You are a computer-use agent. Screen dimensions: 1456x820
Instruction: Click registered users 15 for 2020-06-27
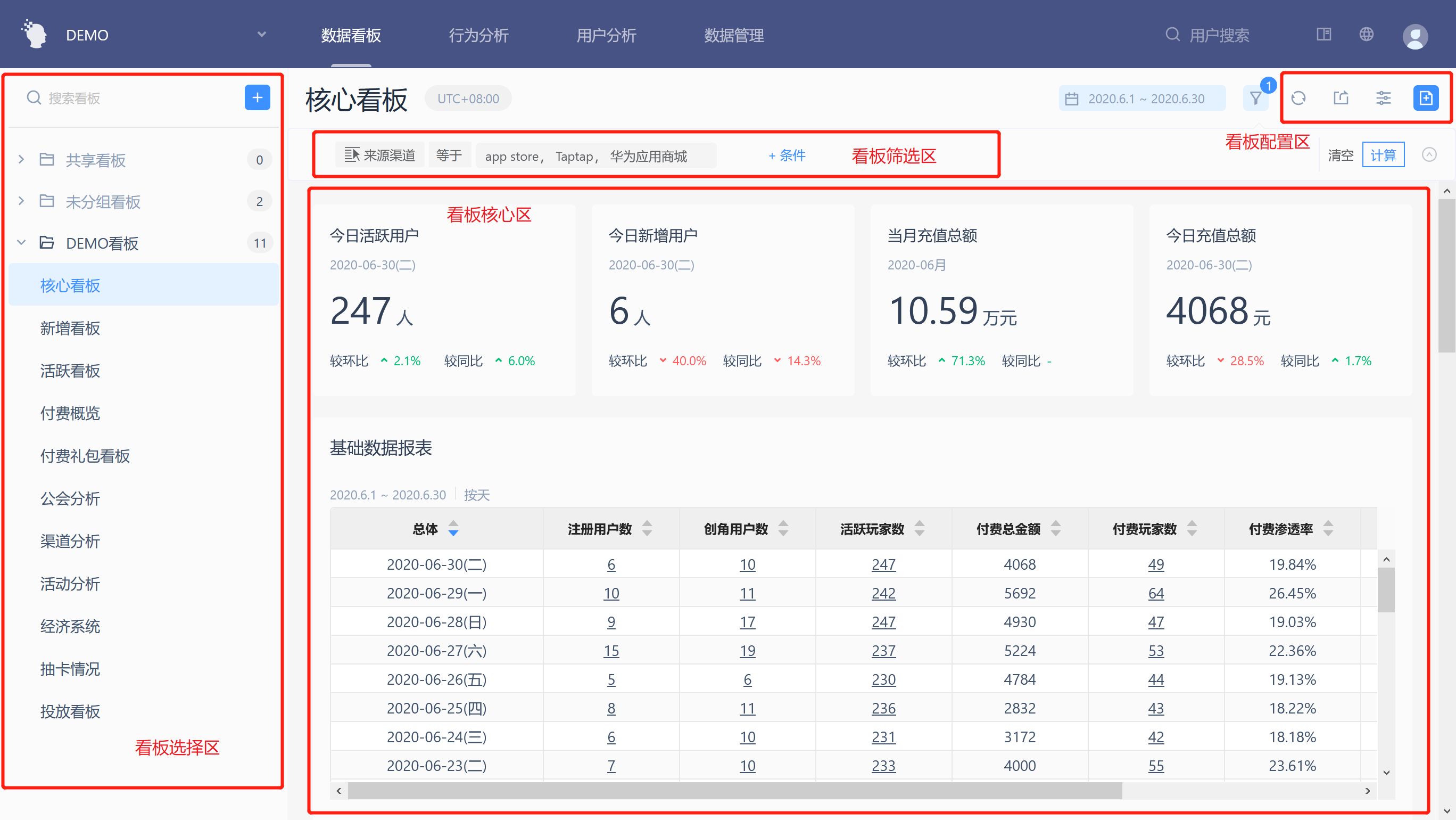coord(611,650)
